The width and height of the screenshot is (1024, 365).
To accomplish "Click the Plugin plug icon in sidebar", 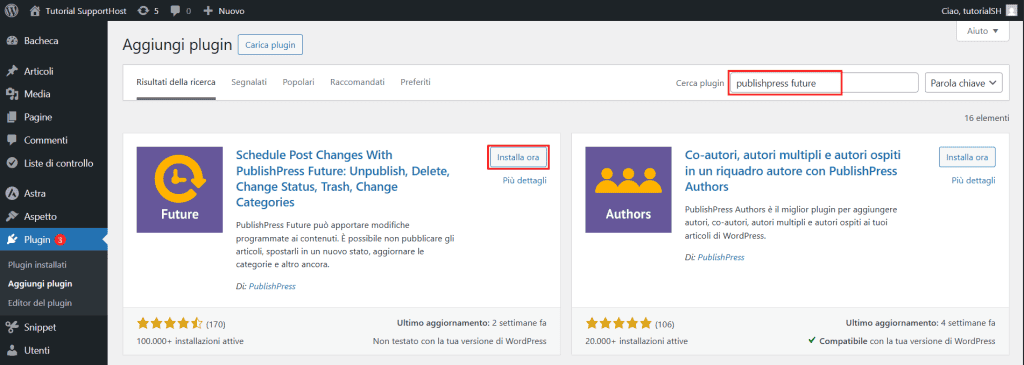I will (12, 240).
